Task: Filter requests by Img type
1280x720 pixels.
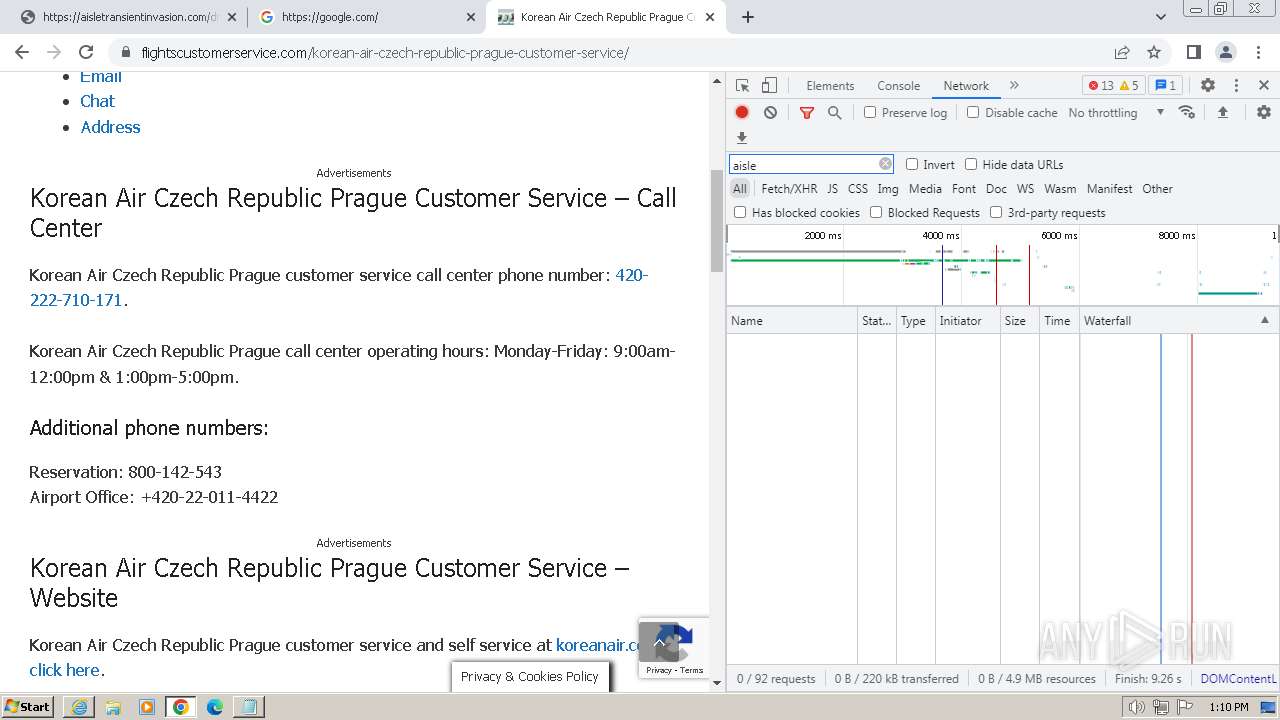Action: (887, 188)
